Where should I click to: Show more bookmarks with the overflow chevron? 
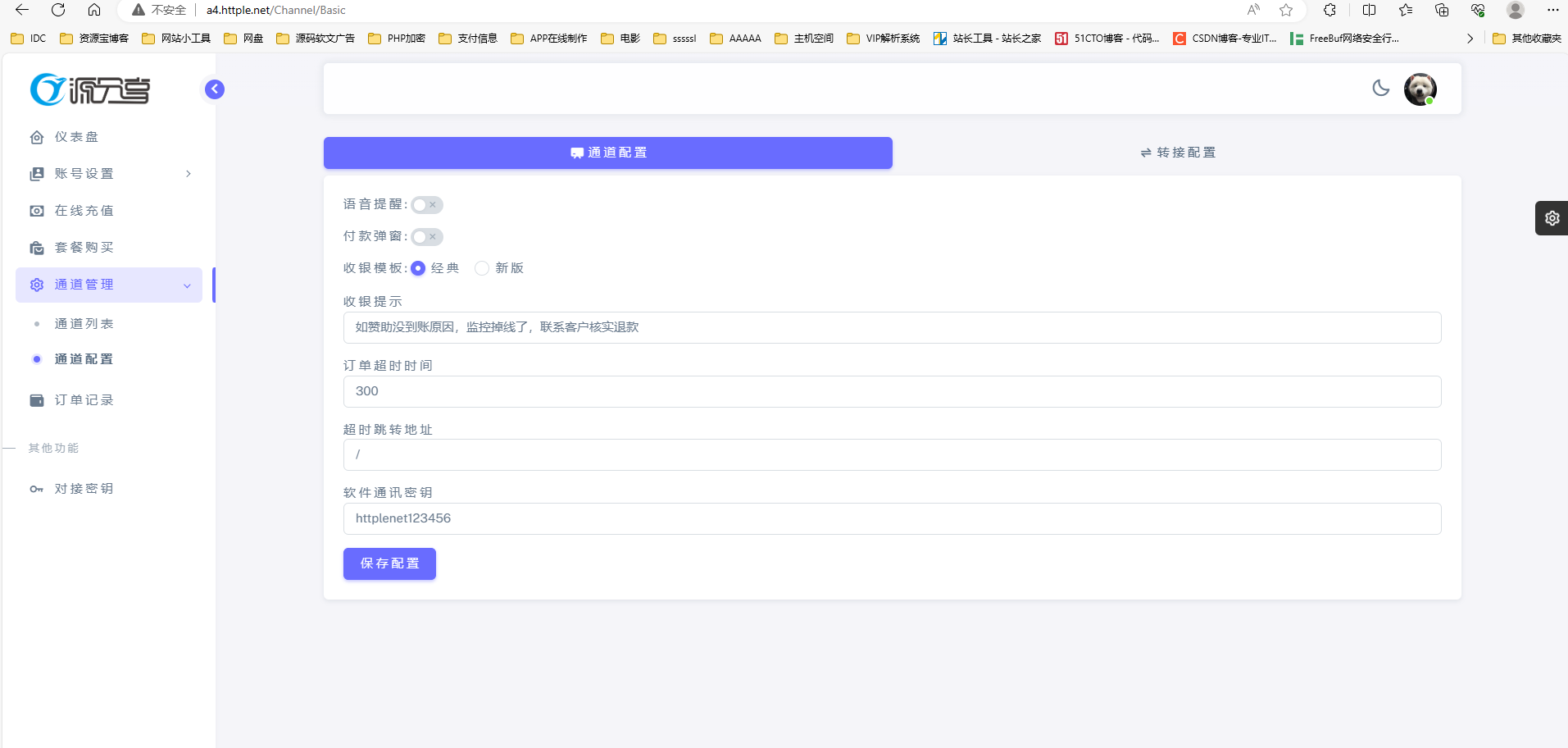pos(1470,39)
